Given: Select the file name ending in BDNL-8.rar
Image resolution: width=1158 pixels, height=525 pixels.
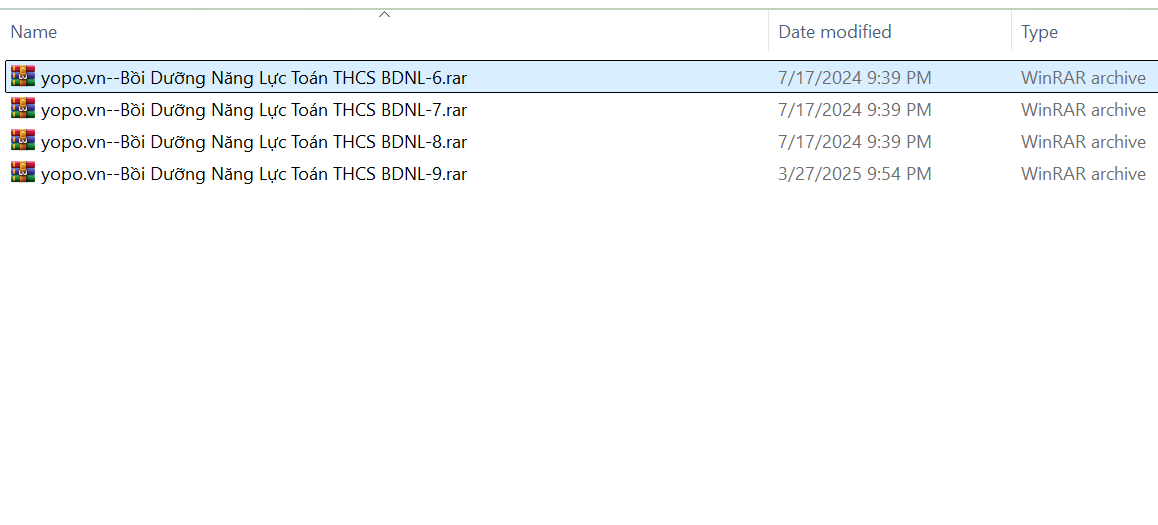Looking at the screenshot, I should 253,142.
